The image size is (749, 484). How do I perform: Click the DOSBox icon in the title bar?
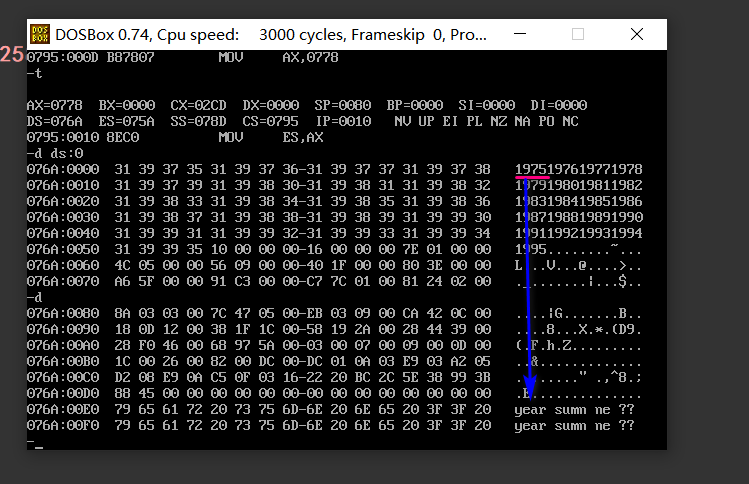coord(40,34)
